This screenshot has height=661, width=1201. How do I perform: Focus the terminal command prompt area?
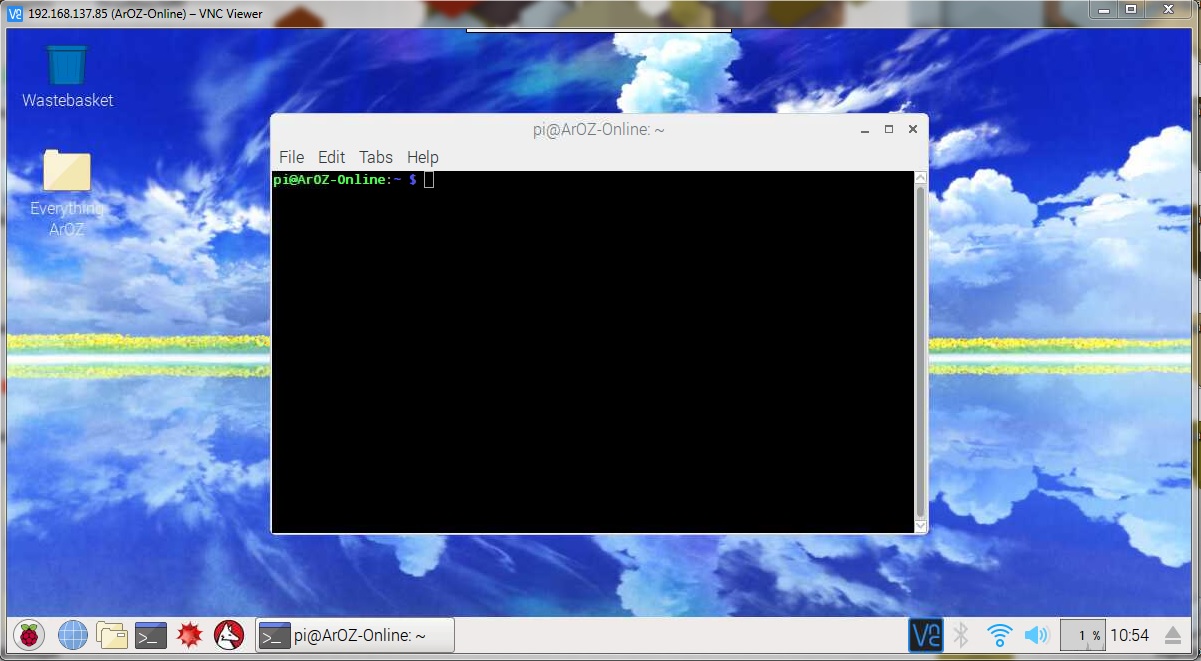pos(593,352)
